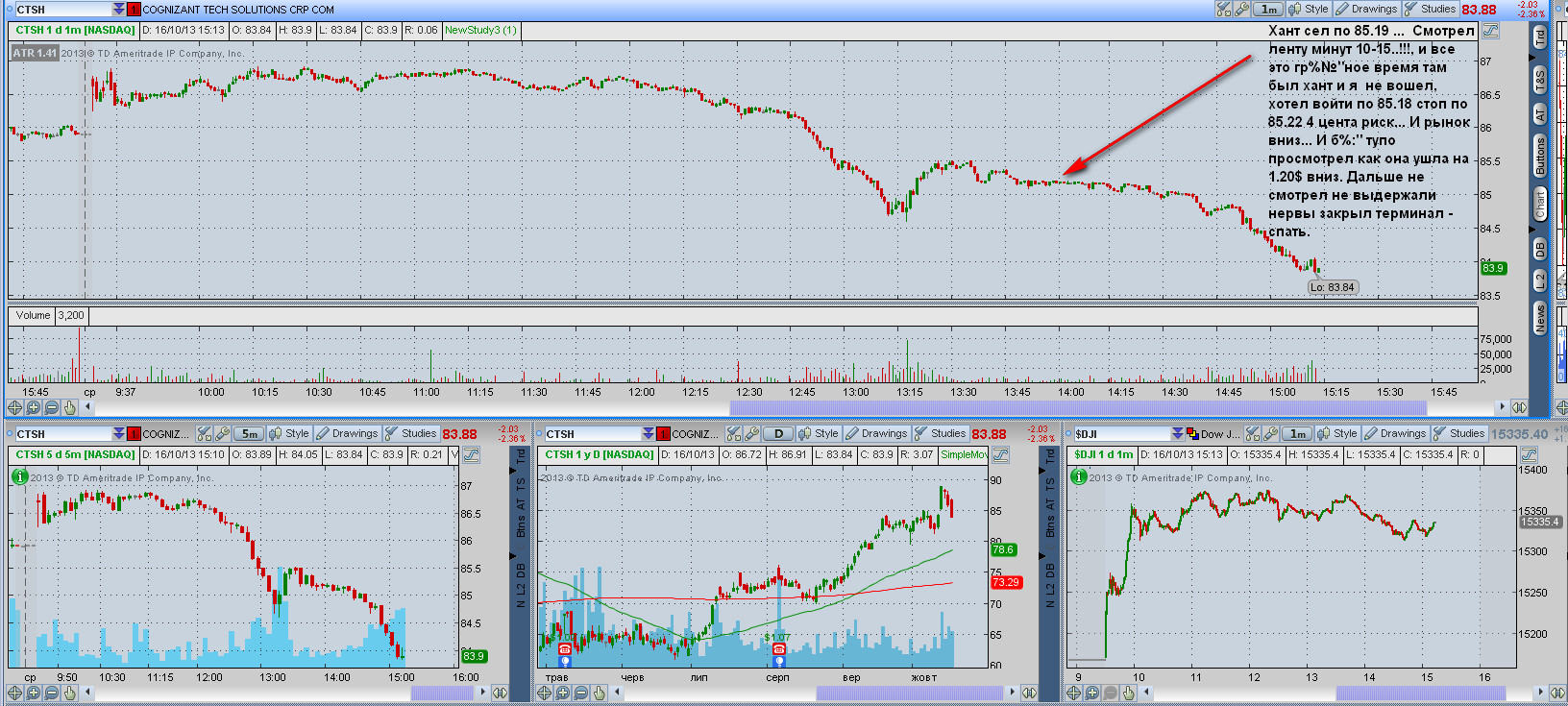The height and width of the screenshot is (706, 1568).
Task: Toggle chart mode icon on the 5m chart
Action: tap(472, 454)
